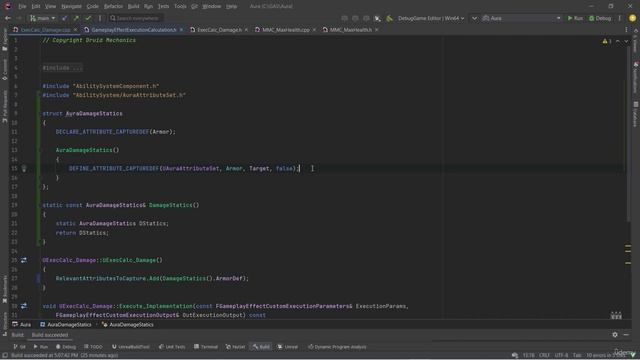640x360 pixels.
Task: Click the Search everywhere field
Action: [136, 18]
